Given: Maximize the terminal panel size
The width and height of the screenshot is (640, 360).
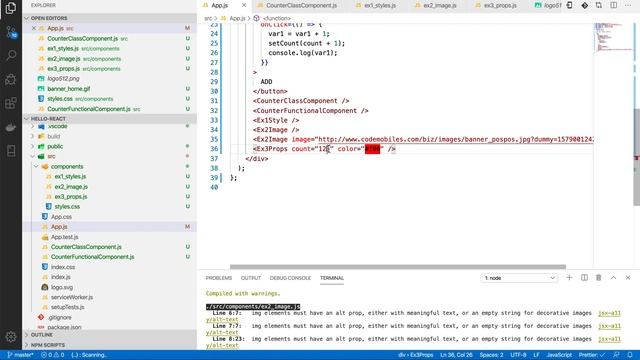Looking at the screenshot, I should click(613, 278).
